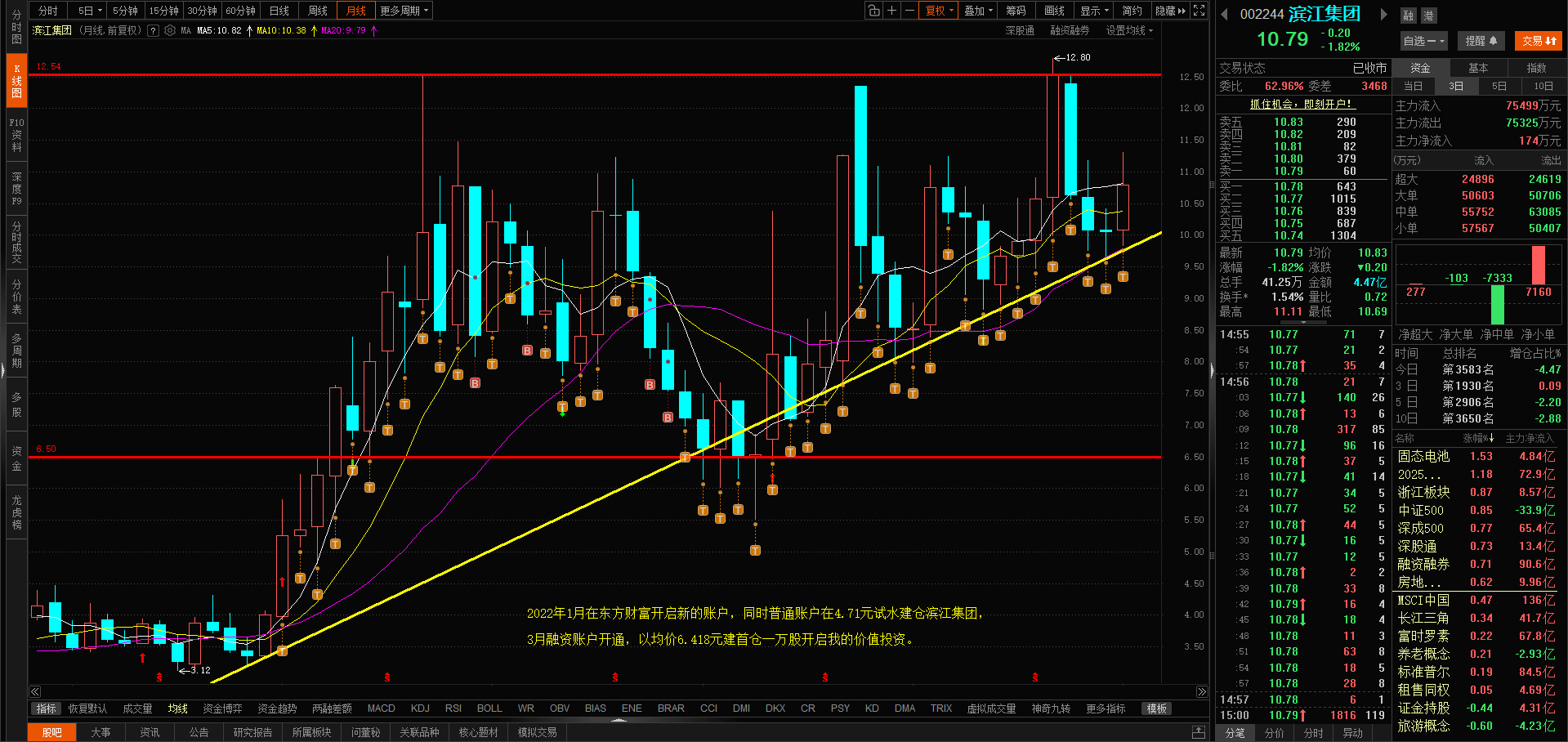
Task: Open the F10资料 sidebar item
Action: click(x=16, y=135)
